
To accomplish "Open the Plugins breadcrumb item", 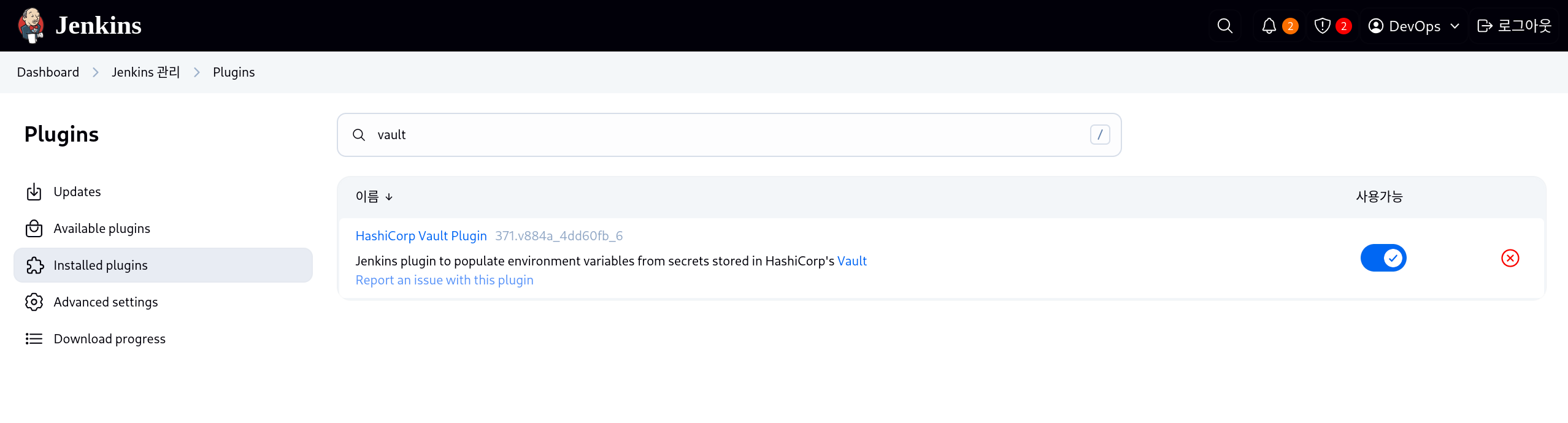I will [234, 72].
